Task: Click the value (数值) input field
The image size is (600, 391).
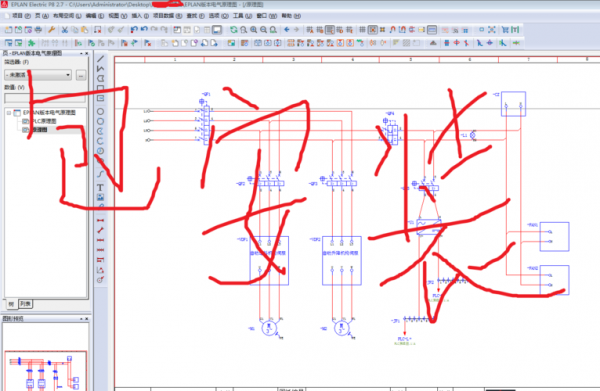Action: (45, 98)
